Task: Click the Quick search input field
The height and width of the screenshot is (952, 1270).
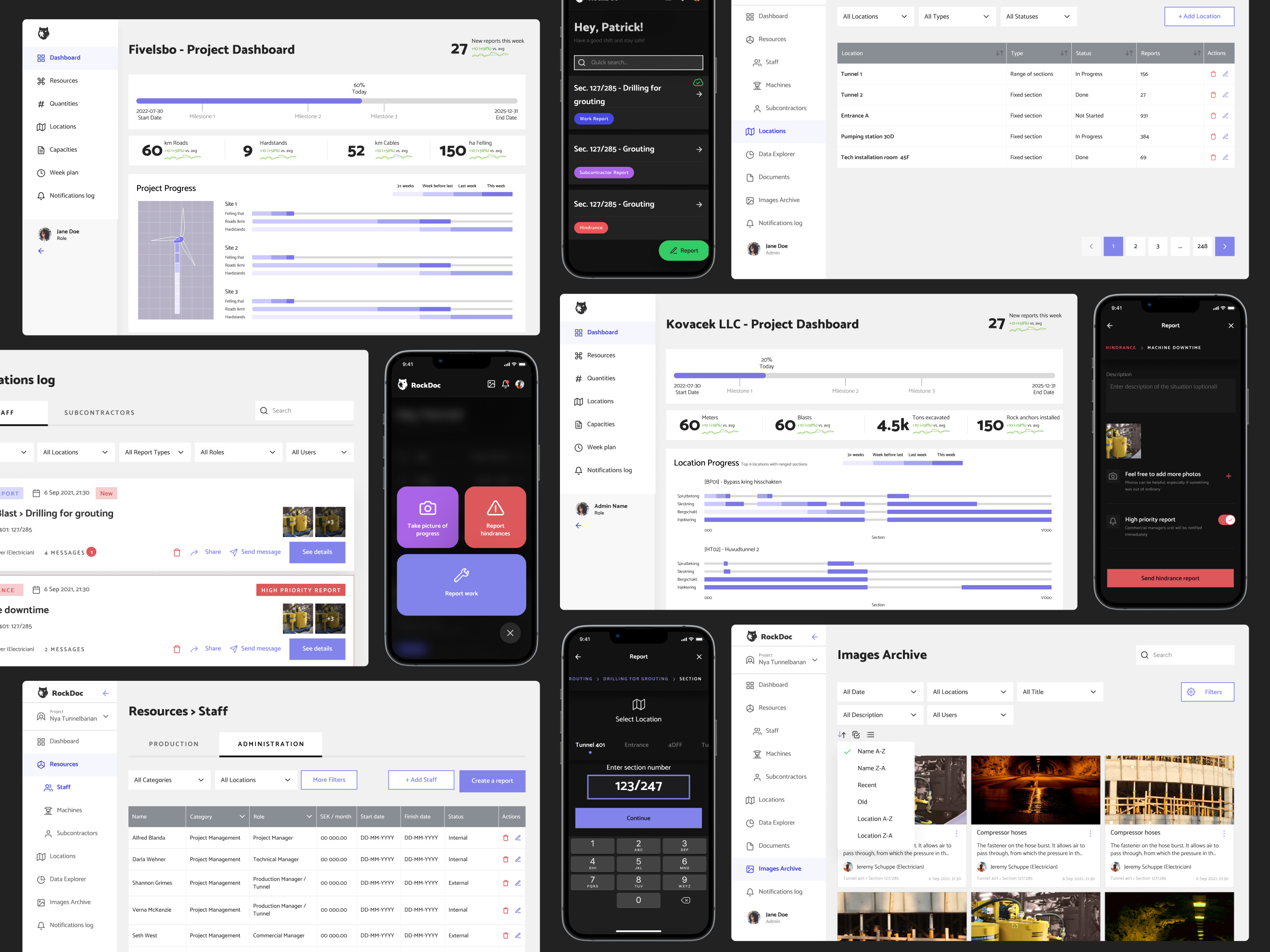Action: pos(638,62)
